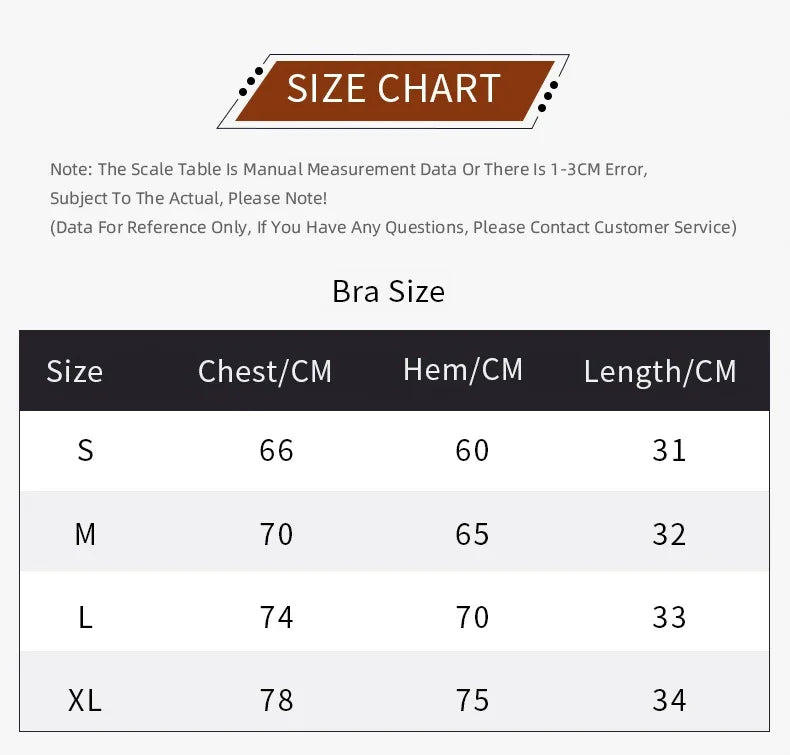This screenshot has width=790, height=755.
Task: Select the Hem/CM column header
Action: point(463,370)
